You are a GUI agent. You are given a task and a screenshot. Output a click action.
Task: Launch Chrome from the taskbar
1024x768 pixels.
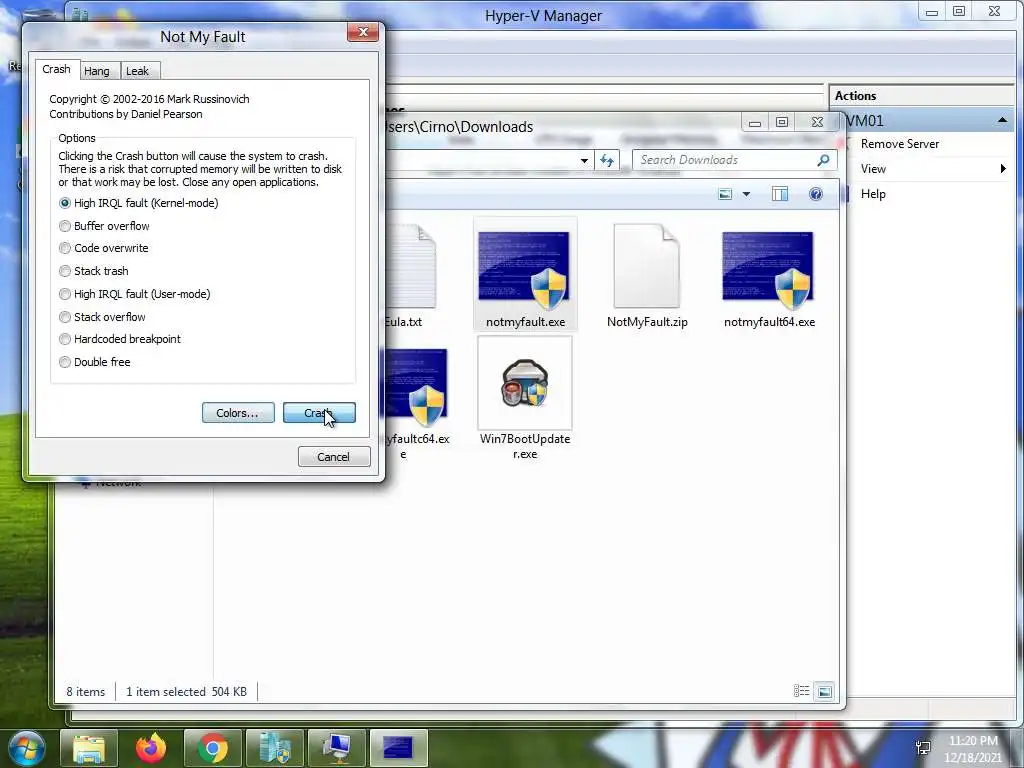point(212,748)
